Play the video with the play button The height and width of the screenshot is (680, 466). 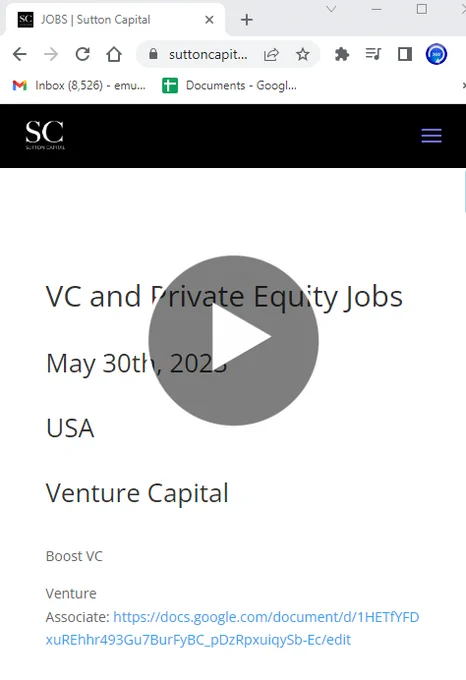click(x=233, y=340)
